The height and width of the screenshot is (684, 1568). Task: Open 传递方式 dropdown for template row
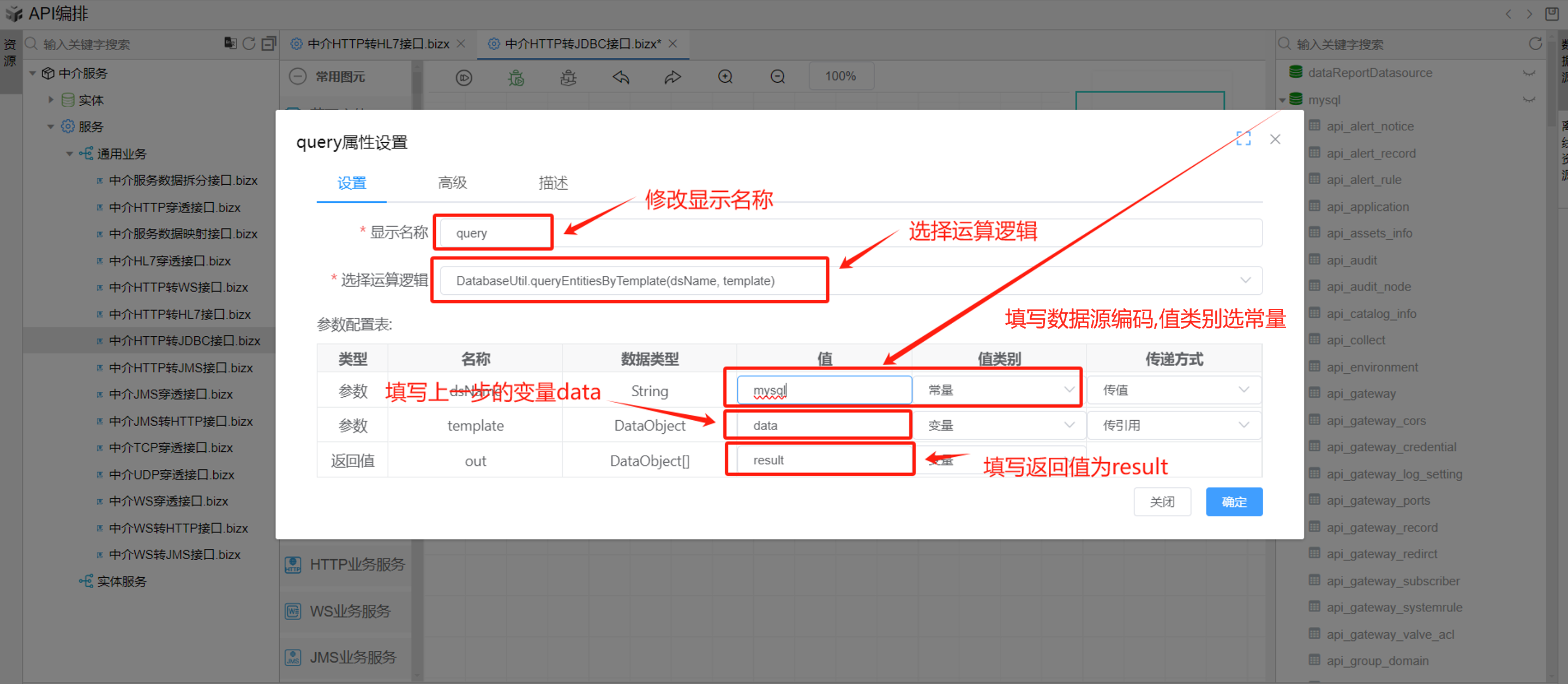click(1243, 425)
